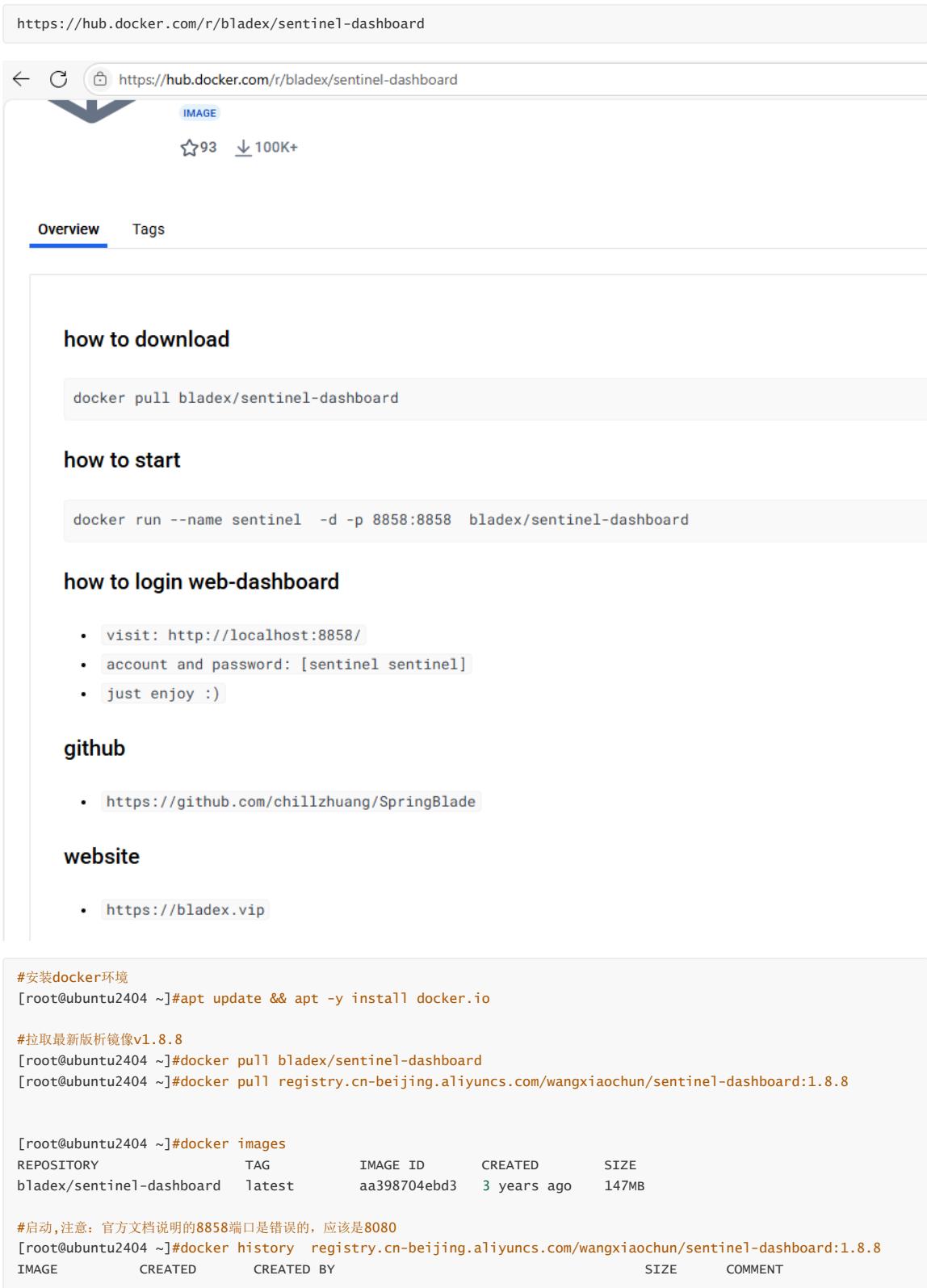
Task: Click the docker run sentinel command box
Action: 495,520
